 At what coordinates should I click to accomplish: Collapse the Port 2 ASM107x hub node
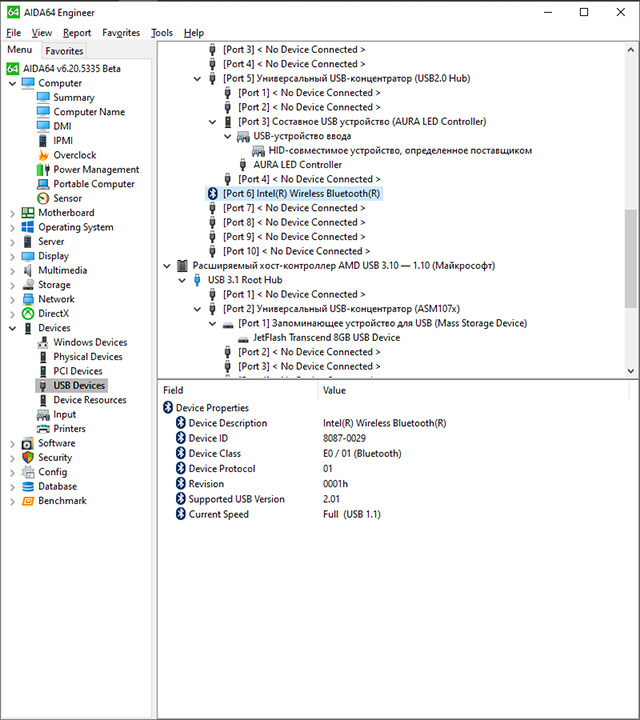pyautogui.click(x=197, y=309)
